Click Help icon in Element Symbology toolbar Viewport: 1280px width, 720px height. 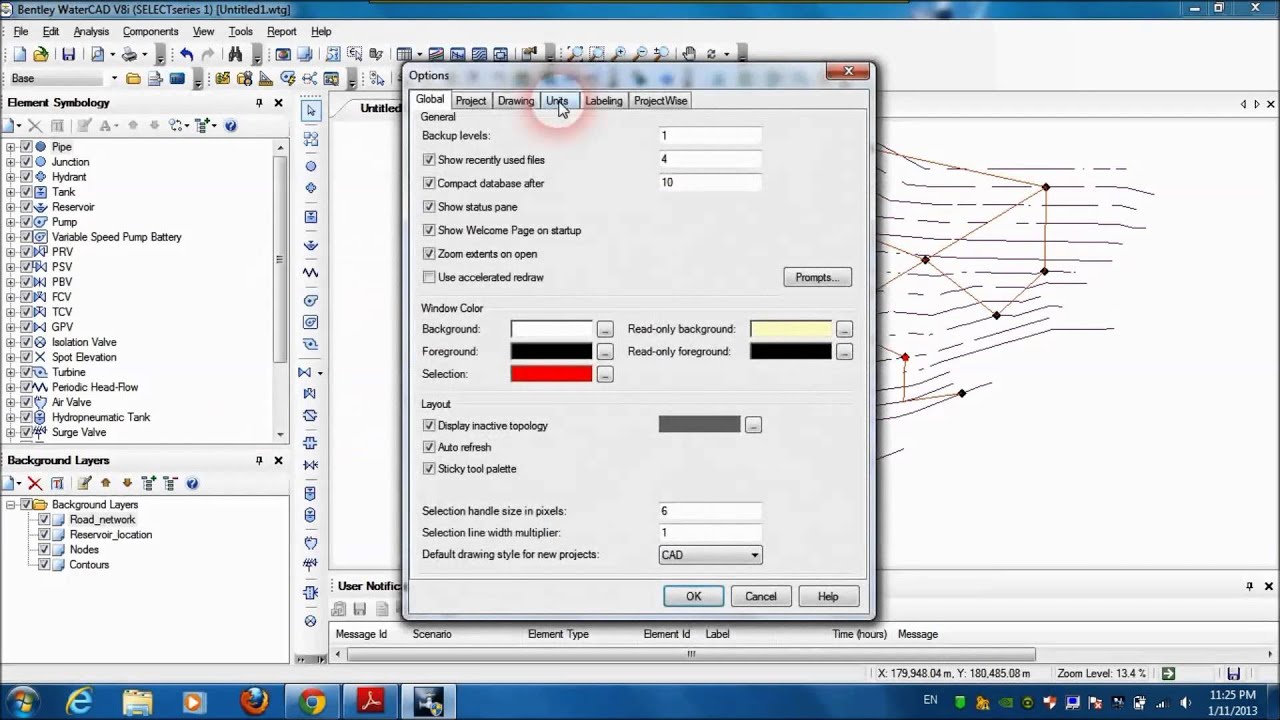tap(231, 125)
